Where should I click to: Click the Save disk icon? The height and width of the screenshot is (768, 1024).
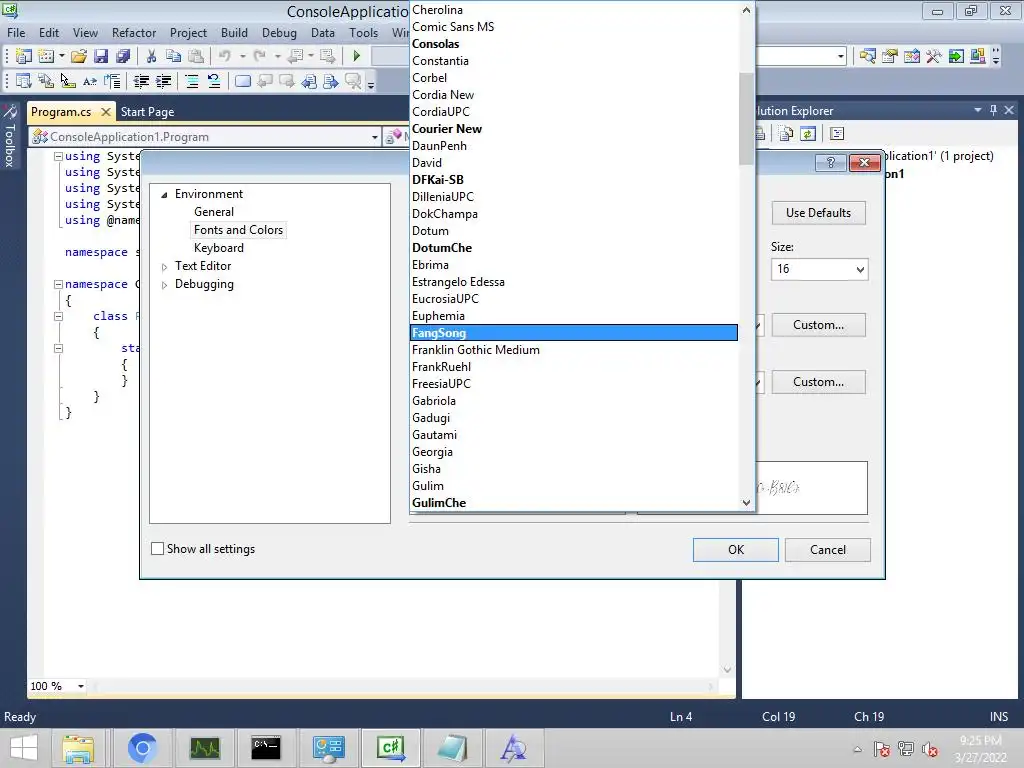101,56
